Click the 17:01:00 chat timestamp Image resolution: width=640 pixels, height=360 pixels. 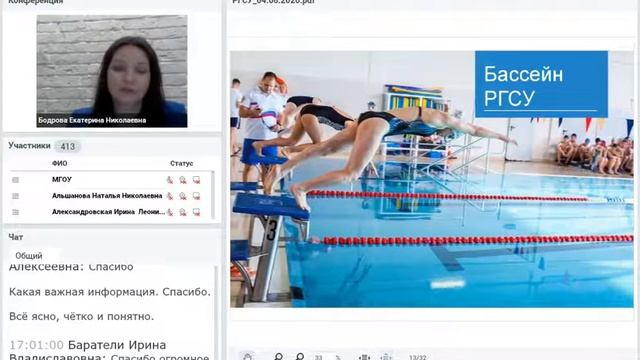tap(36, 345)
